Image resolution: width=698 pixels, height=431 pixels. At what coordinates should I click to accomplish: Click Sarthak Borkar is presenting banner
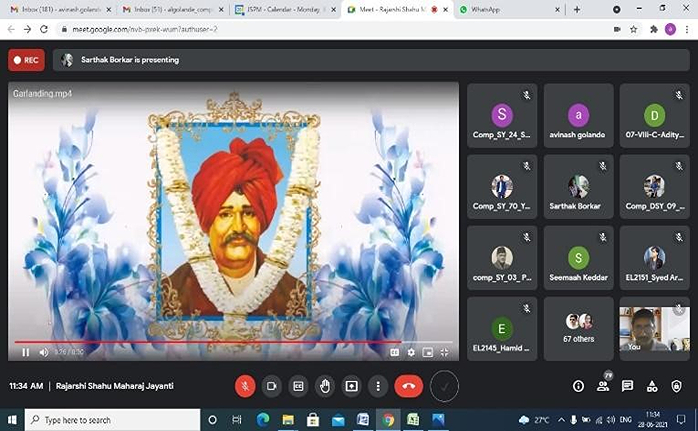click(x=371, y=60)
